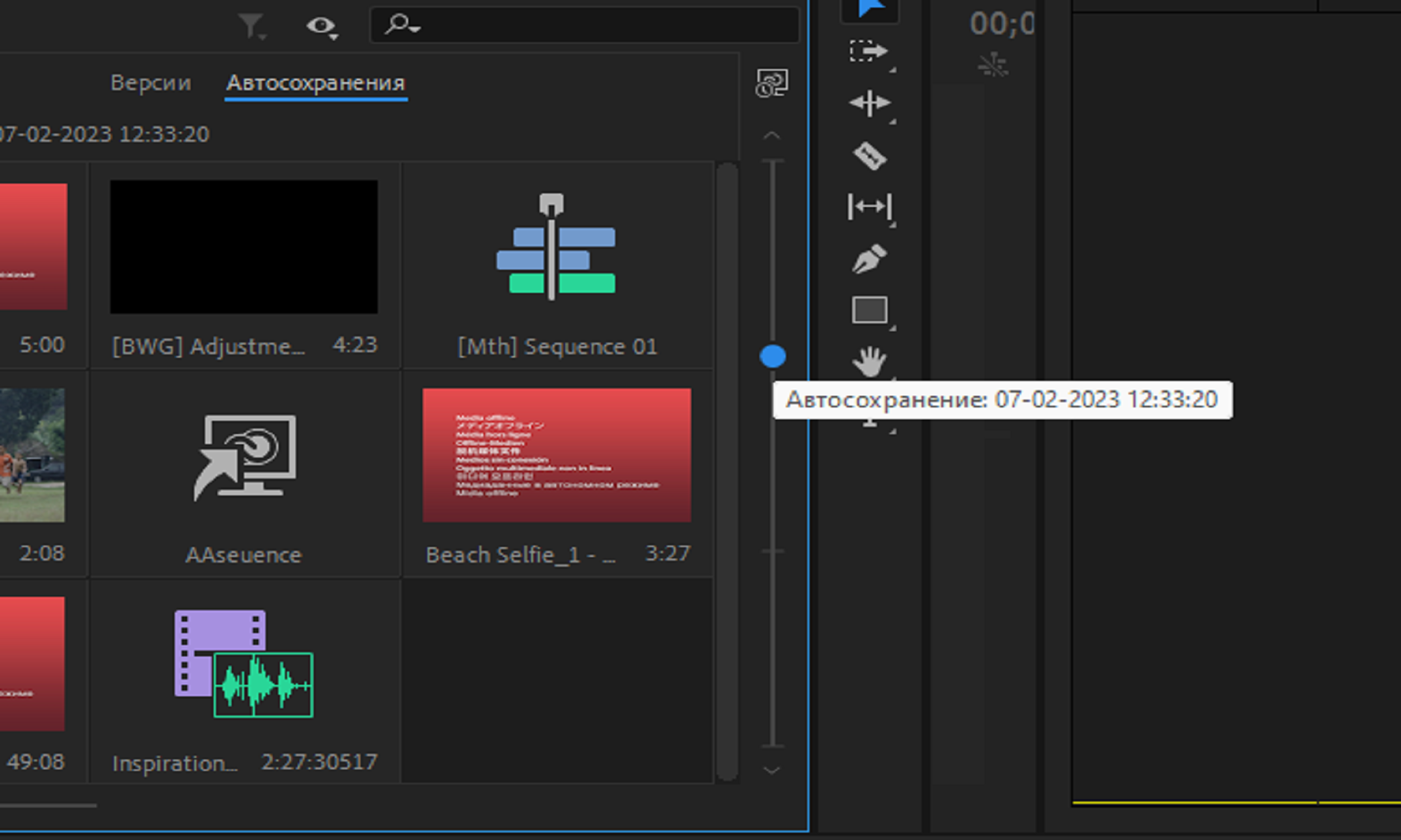
Task: Click the 4:23 duration text
Action: tap(356, 345)
